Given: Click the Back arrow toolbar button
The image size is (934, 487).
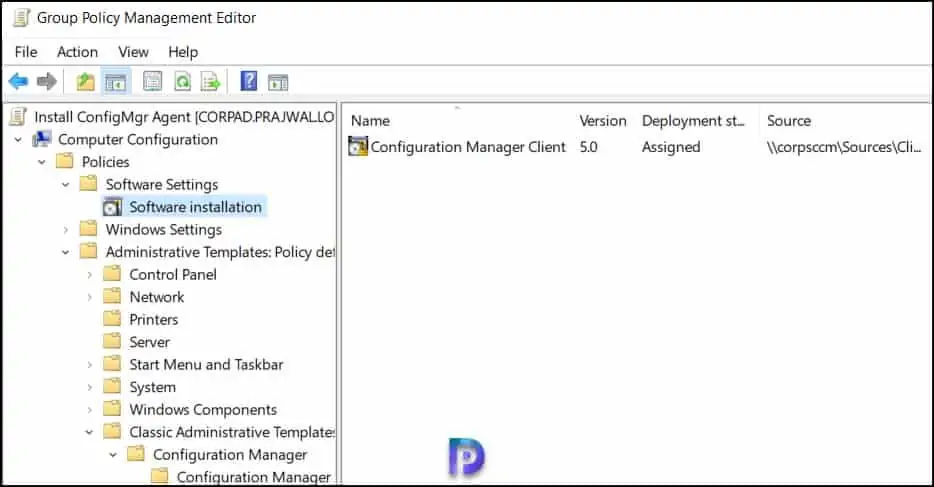Looking at the screenshot, I should tap(18, 82).
